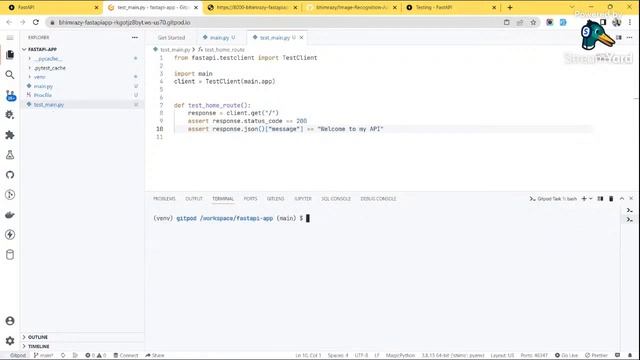640x360 pixels.
Task: Close the test_main.py editor tab
Action: (301, 38)
